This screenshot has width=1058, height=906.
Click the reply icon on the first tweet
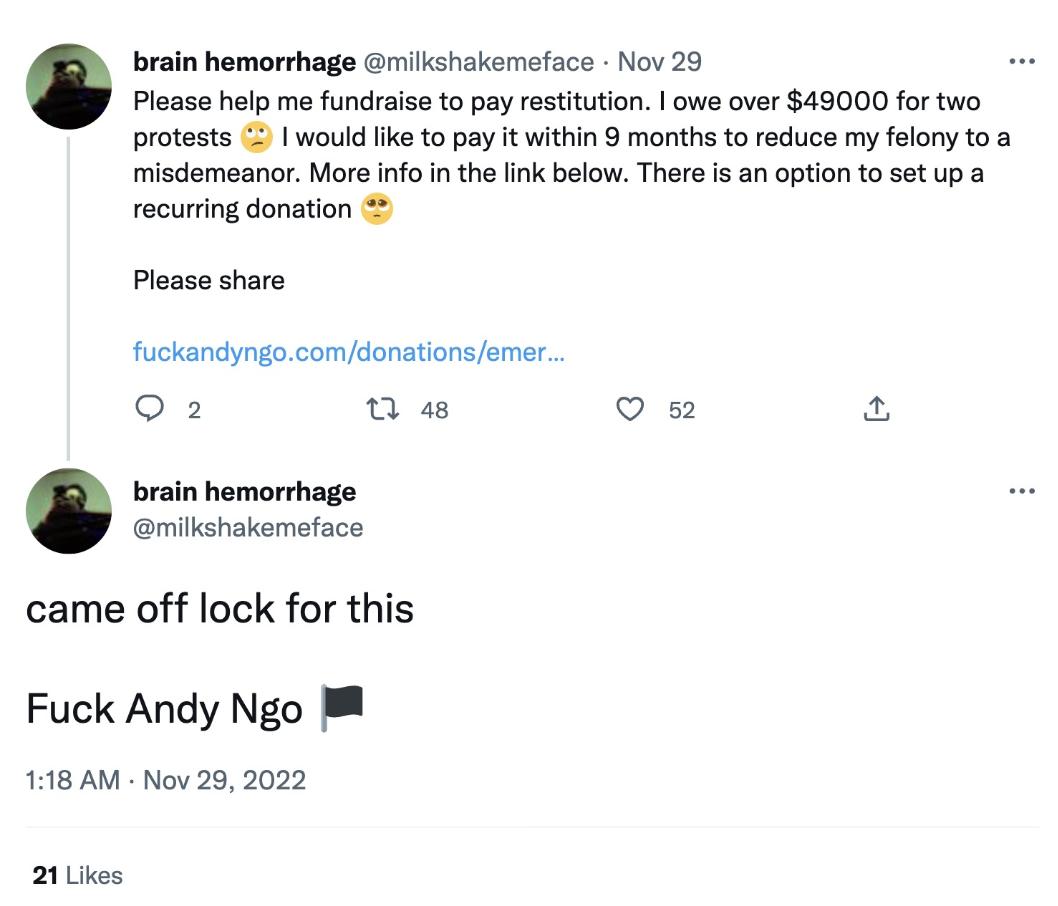[x=149, y=408]
